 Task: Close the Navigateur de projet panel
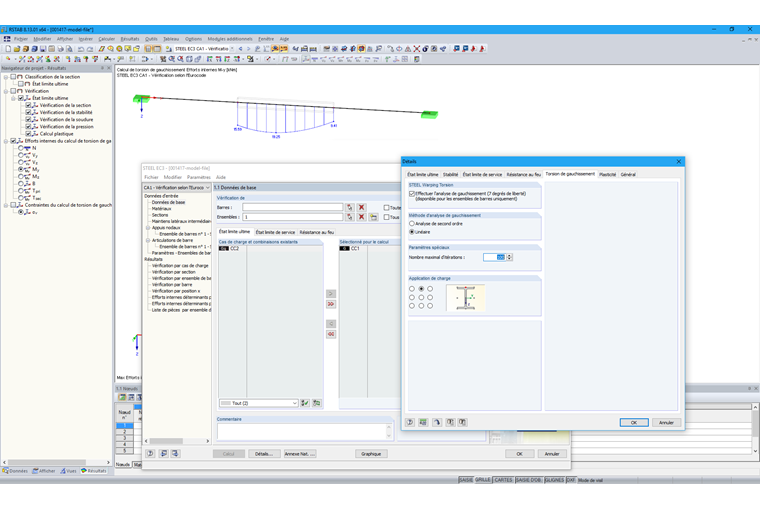109,68
